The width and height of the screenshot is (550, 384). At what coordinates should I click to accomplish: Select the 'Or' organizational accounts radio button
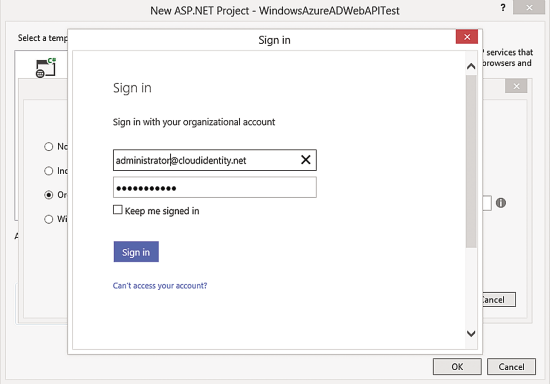click(48, 195)
